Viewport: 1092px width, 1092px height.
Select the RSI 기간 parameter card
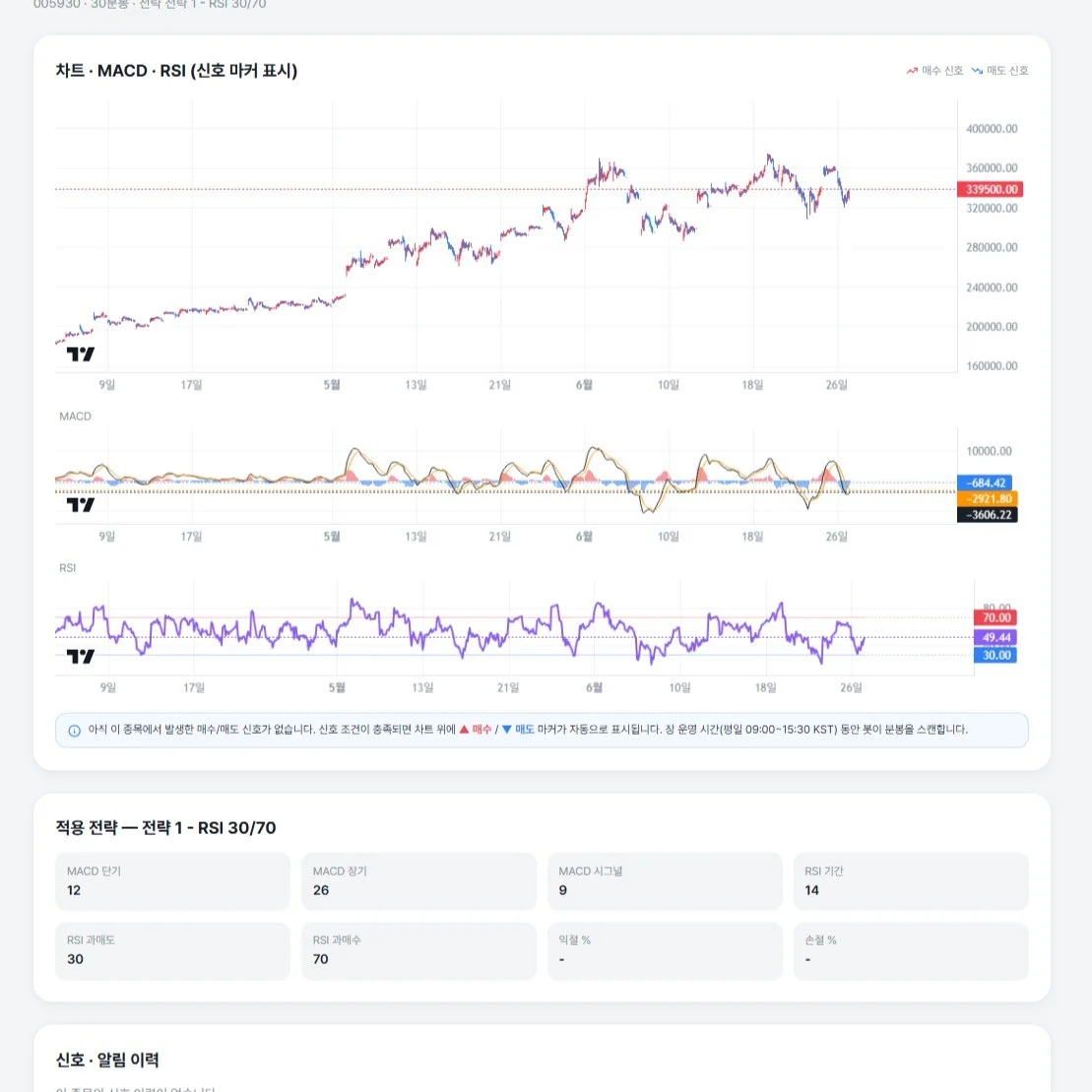point(911,881)
